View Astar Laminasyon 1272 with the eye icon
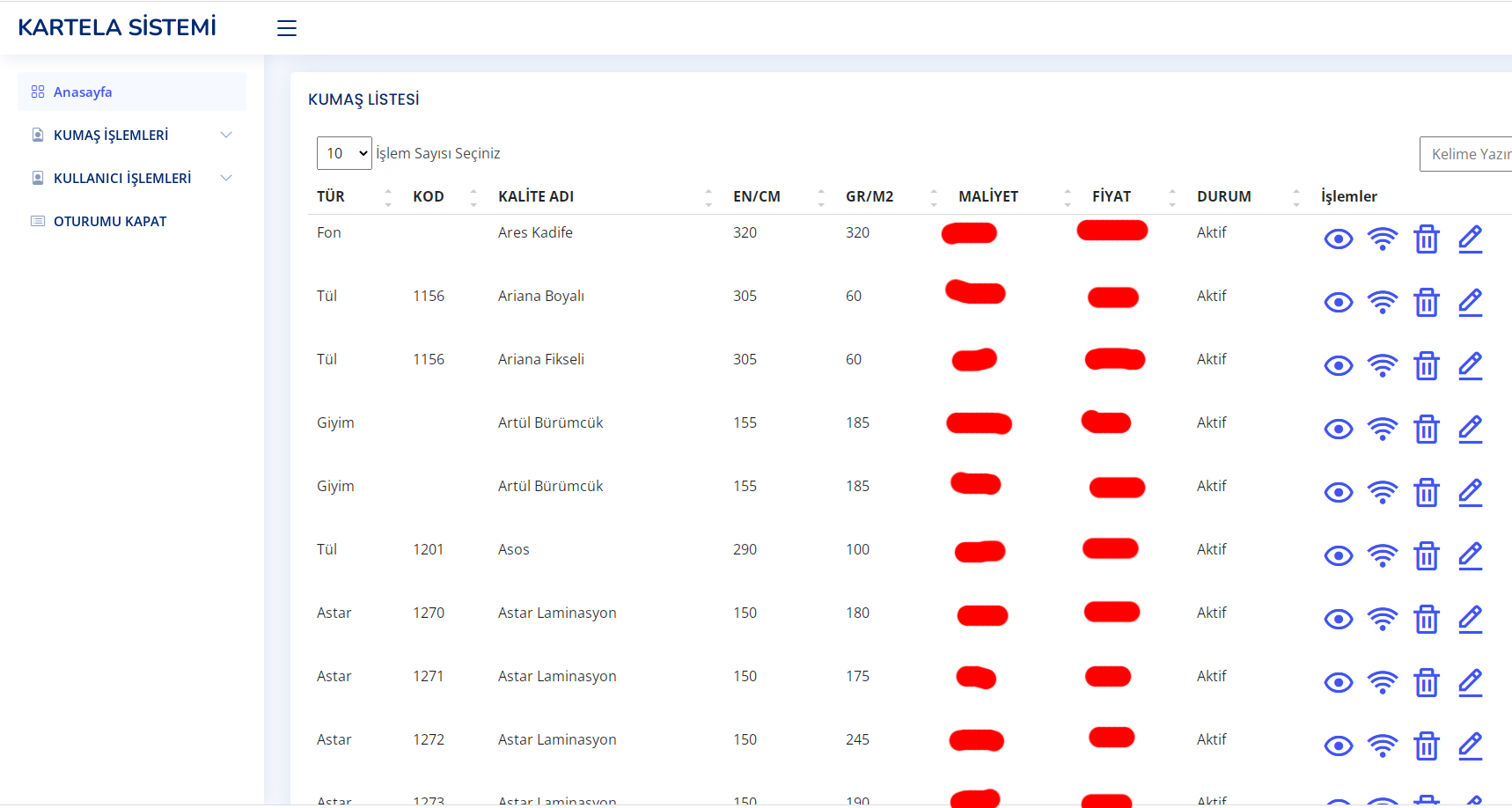Image resolution: width=1512 pixels, height=808 pixels. click(x=1339, y=746)
